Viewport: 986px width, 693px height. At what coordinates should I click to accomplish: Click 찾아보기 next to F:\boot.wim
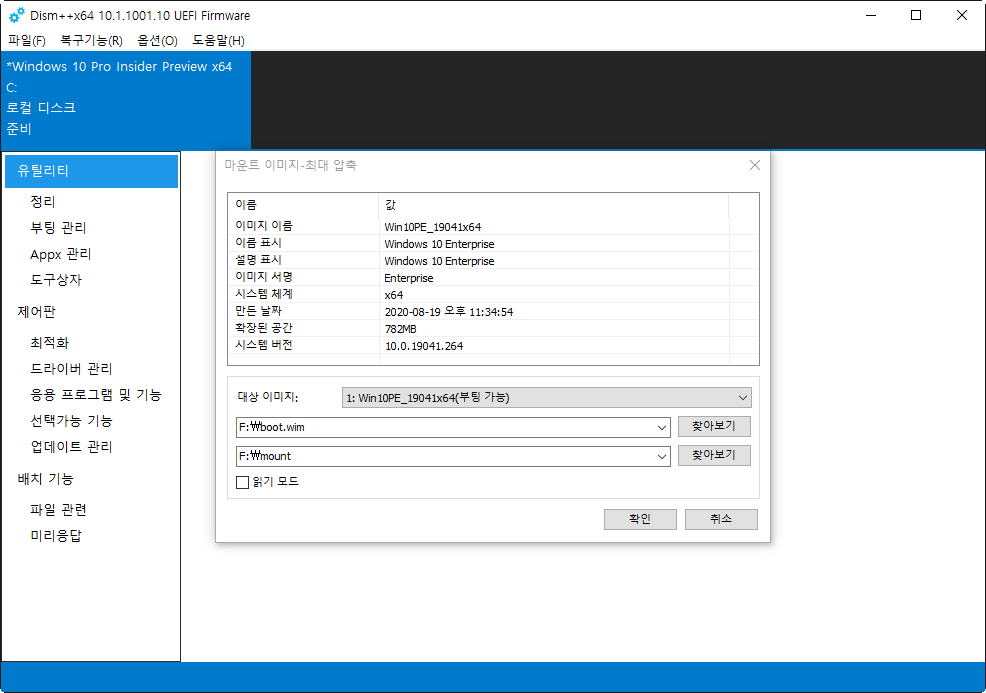714,426
